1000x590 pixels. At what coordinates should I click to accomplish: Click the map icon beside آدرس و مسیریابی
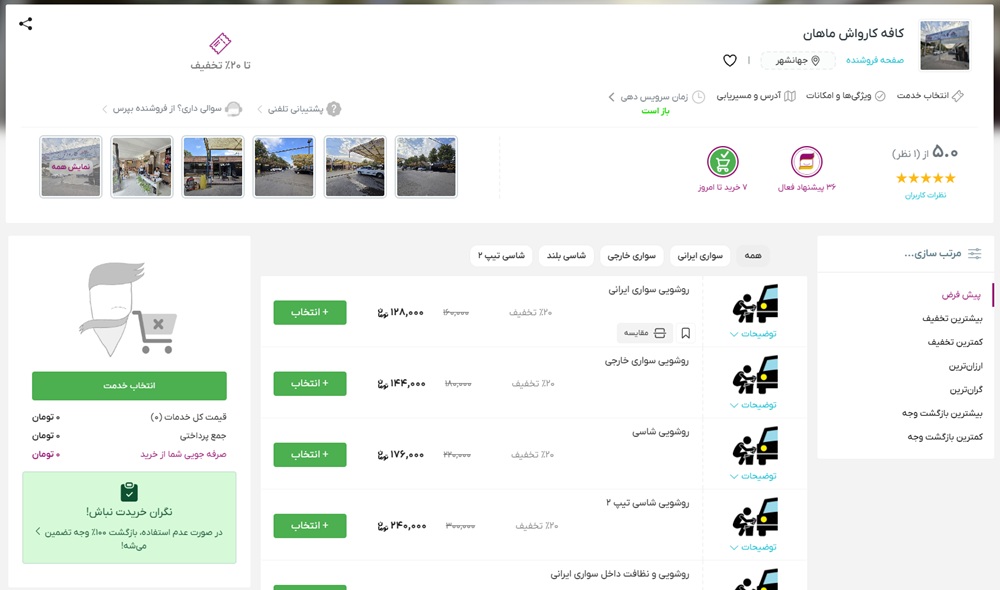click(x=790, y=96)
